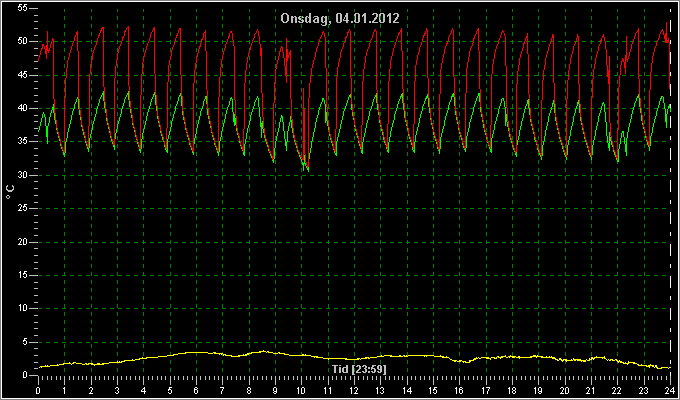
Task: Click hour 24 on the time axis
Action: [670, 391]
